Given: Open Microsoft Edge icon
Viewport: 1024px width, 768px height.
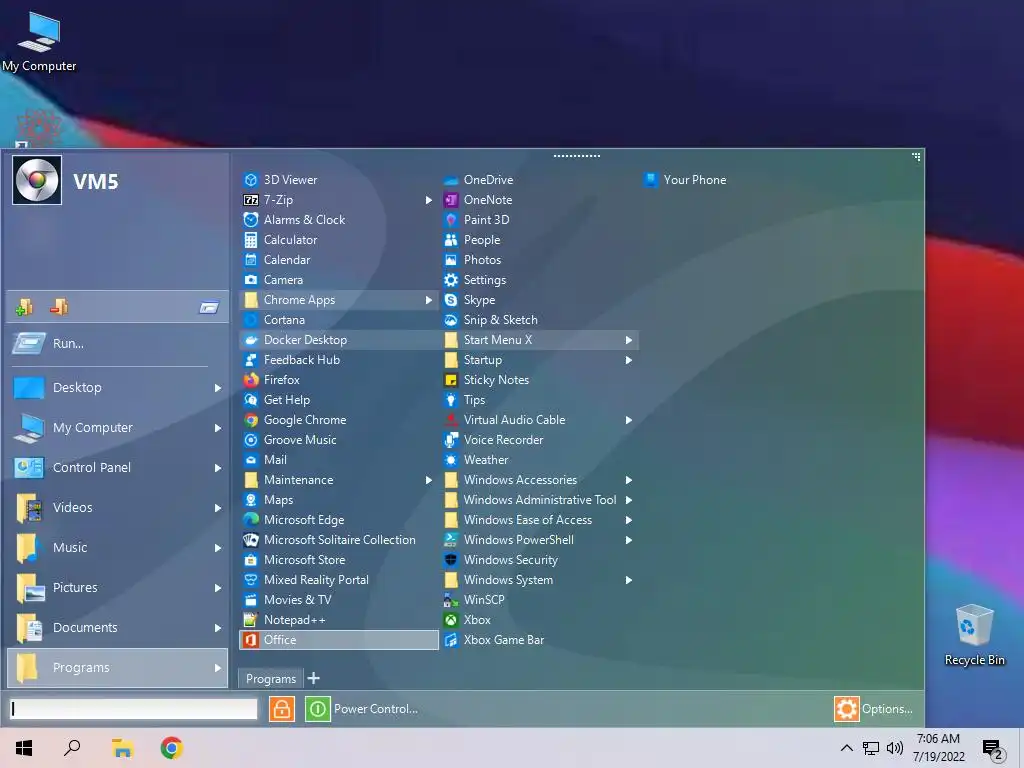Looking at the screenshot, I should click(x=251, y=520).
